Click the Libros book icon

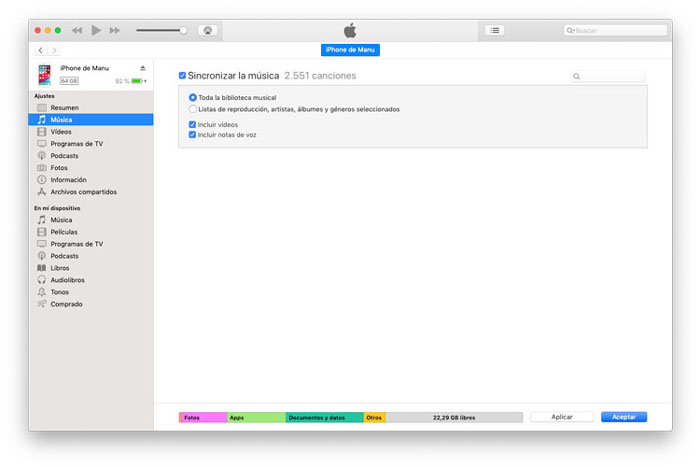(42, 268)
